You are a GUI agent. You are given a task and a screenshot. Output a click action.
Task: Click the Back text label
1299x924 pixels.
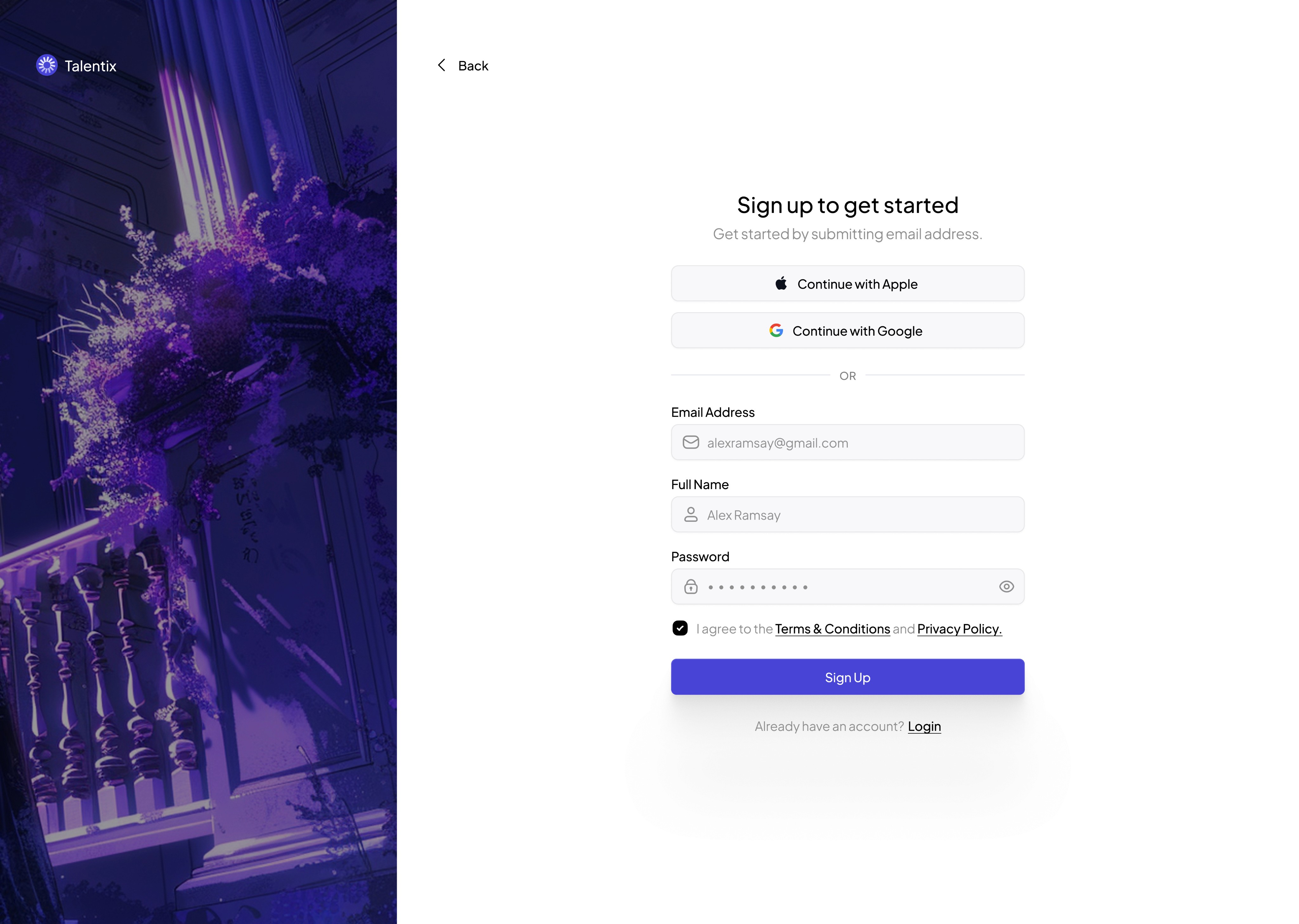coord(473,66)
